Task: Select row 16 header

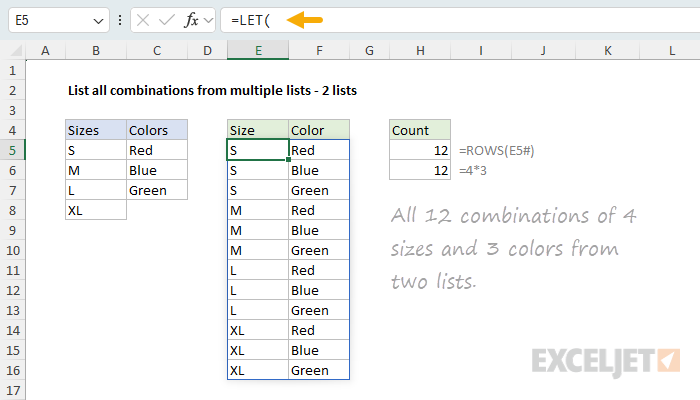Action: point(12,371)
